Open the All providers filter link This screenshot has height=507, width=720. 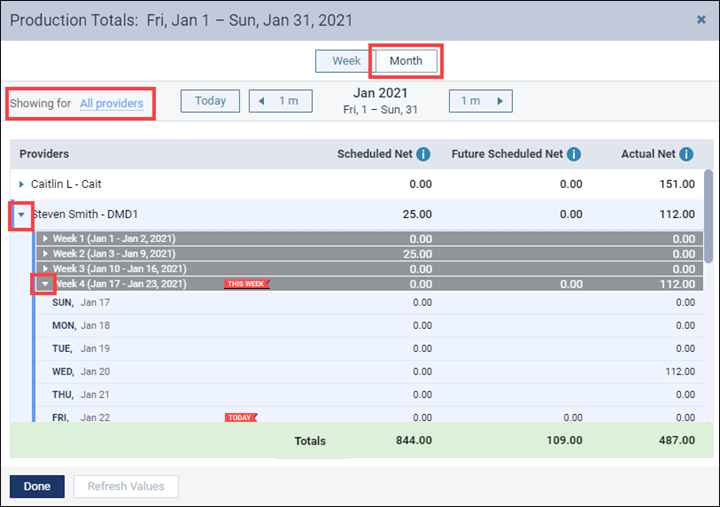pyautogui.click(x=112, y=103)
